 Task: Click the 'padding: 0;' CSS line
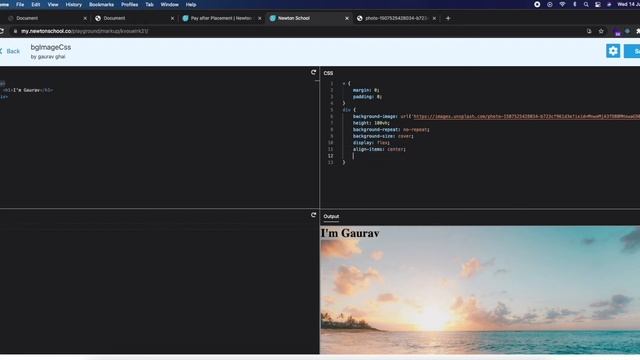click(x=367, y=97)
